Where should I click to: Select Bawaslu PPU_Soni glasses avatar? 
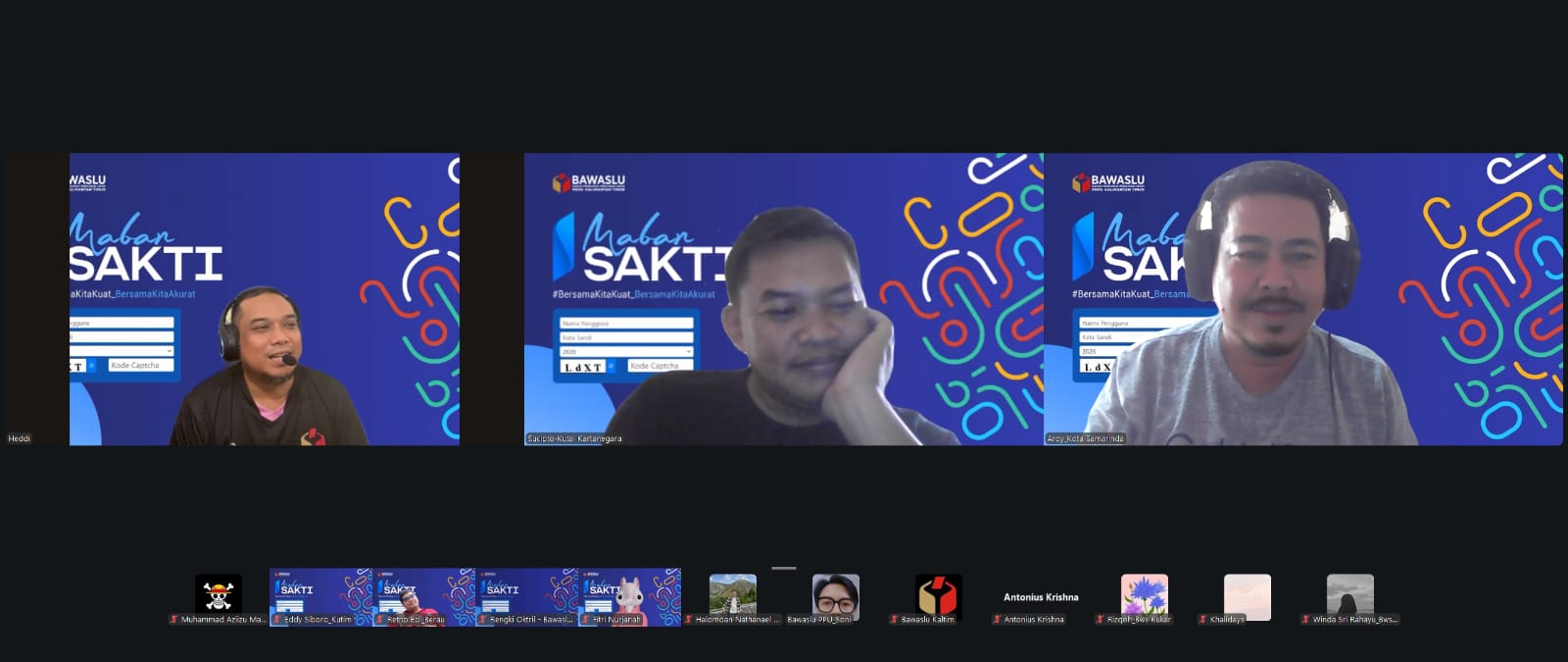(x=836, y=594)
